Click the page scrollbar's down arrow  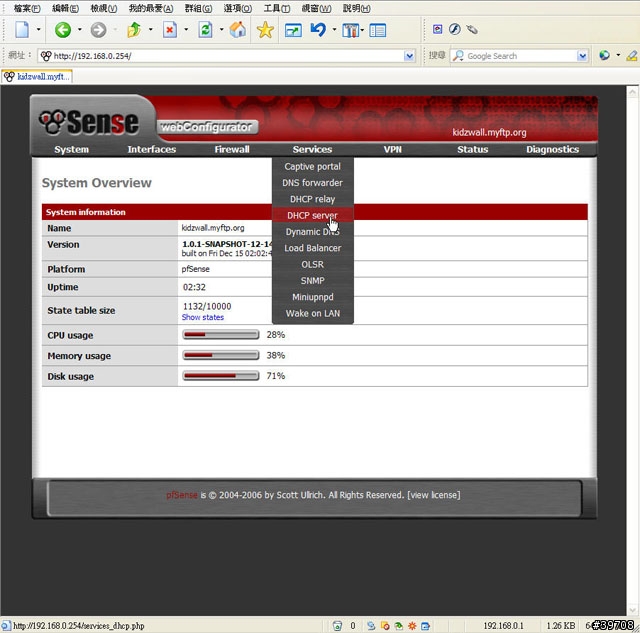click(632, 610)
